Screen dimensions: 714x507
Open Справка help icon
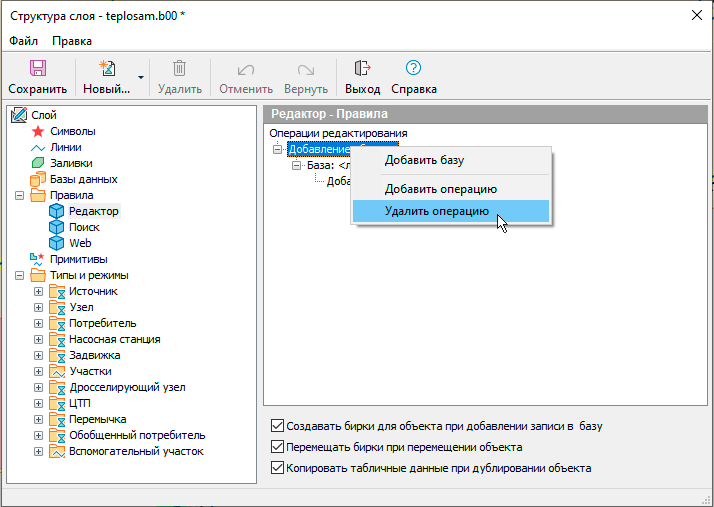coord(413,69)
